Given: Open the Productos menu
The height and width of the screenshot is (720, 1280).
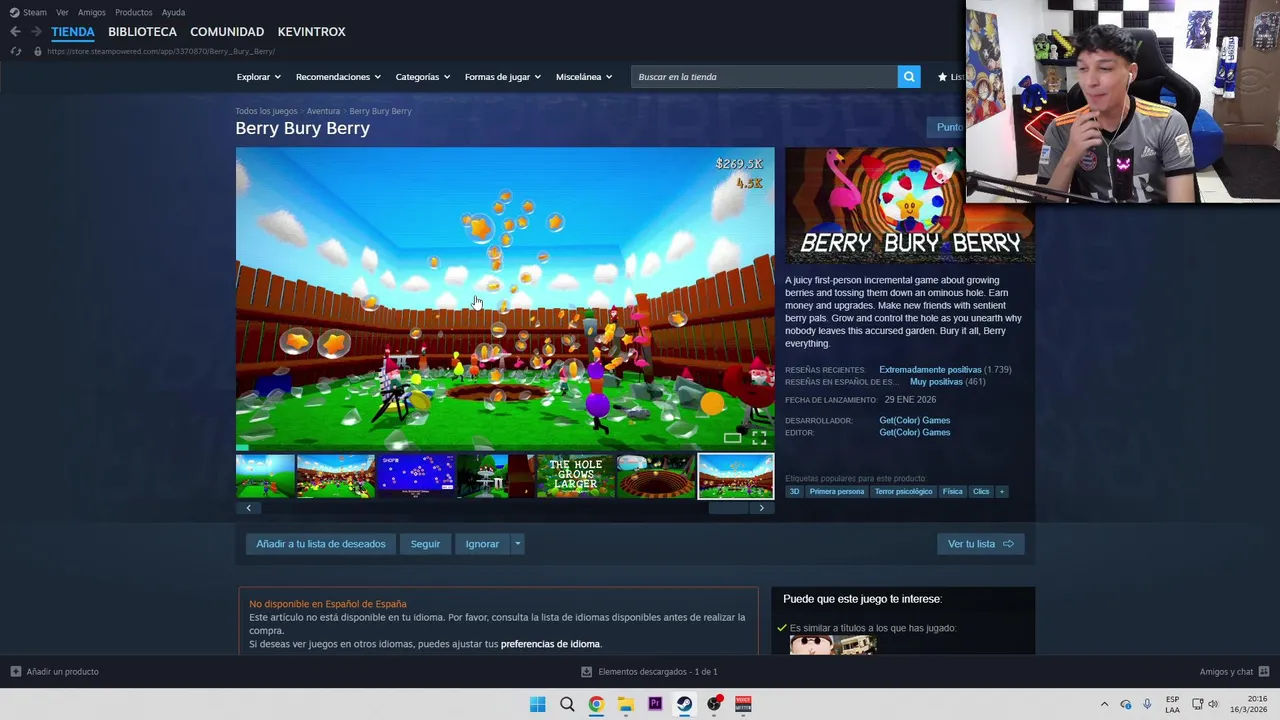Looking at the screenshot, I should point(133,12).
